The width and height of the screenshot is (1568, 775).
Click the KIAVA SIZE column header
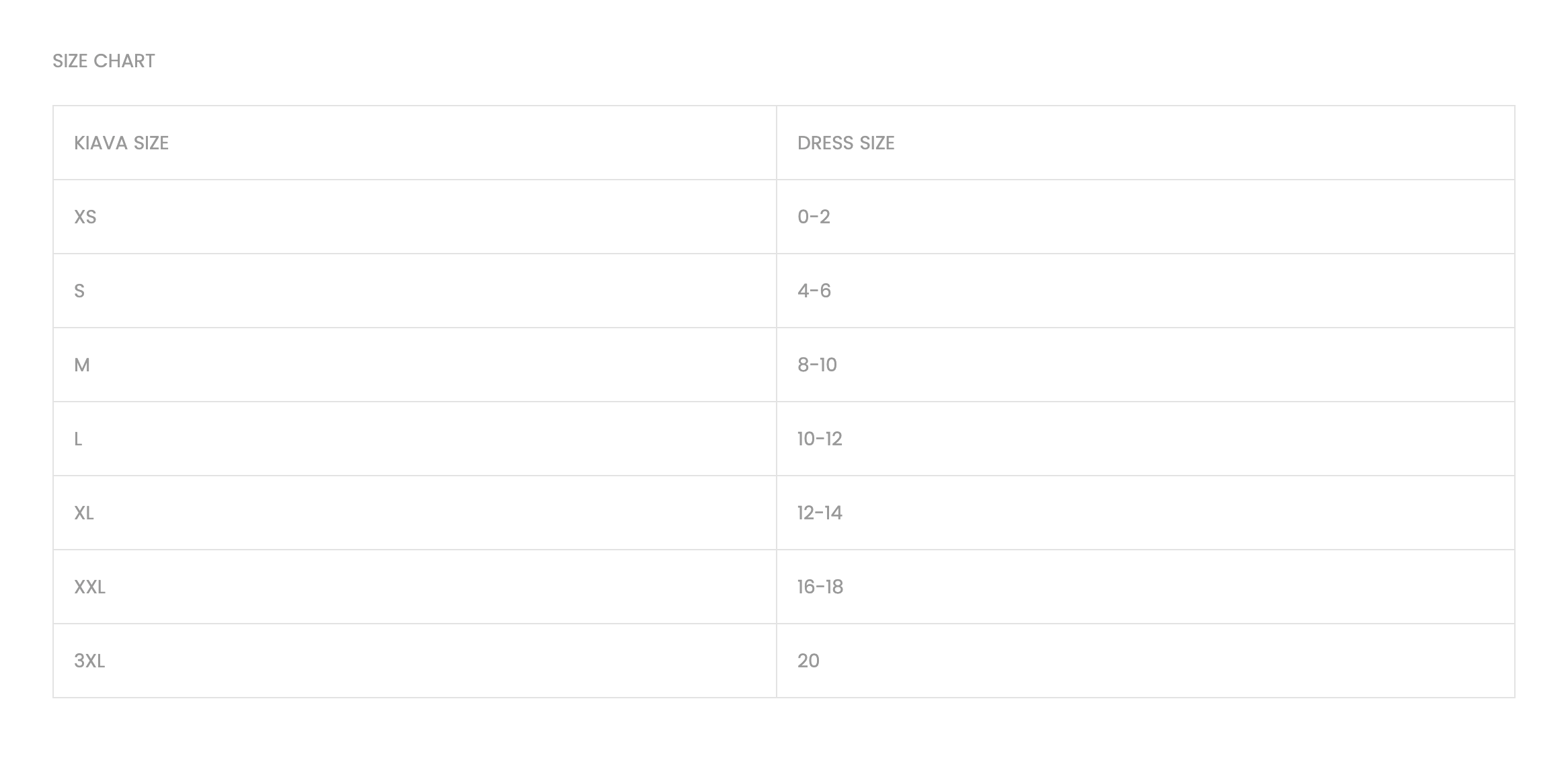[121, 143]
